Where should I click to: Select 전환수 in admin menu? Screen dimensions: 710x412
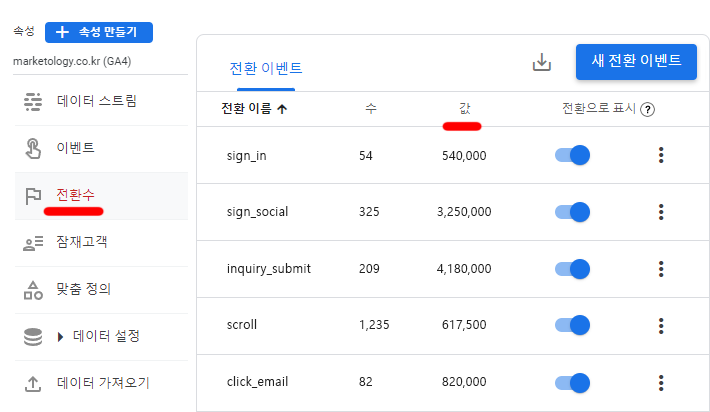click(x=75, y=195)
